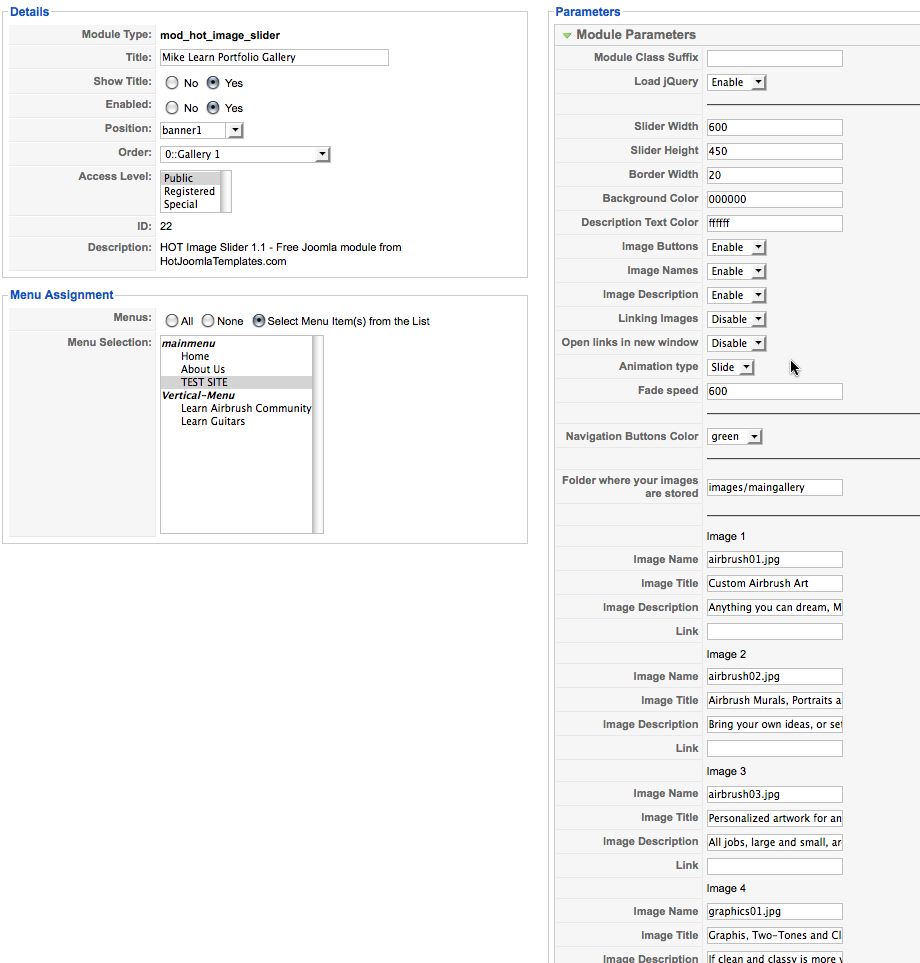Screen dimensions: 920x963
Task: Click the Module Class Suffix field
Action: coord(774,58)
